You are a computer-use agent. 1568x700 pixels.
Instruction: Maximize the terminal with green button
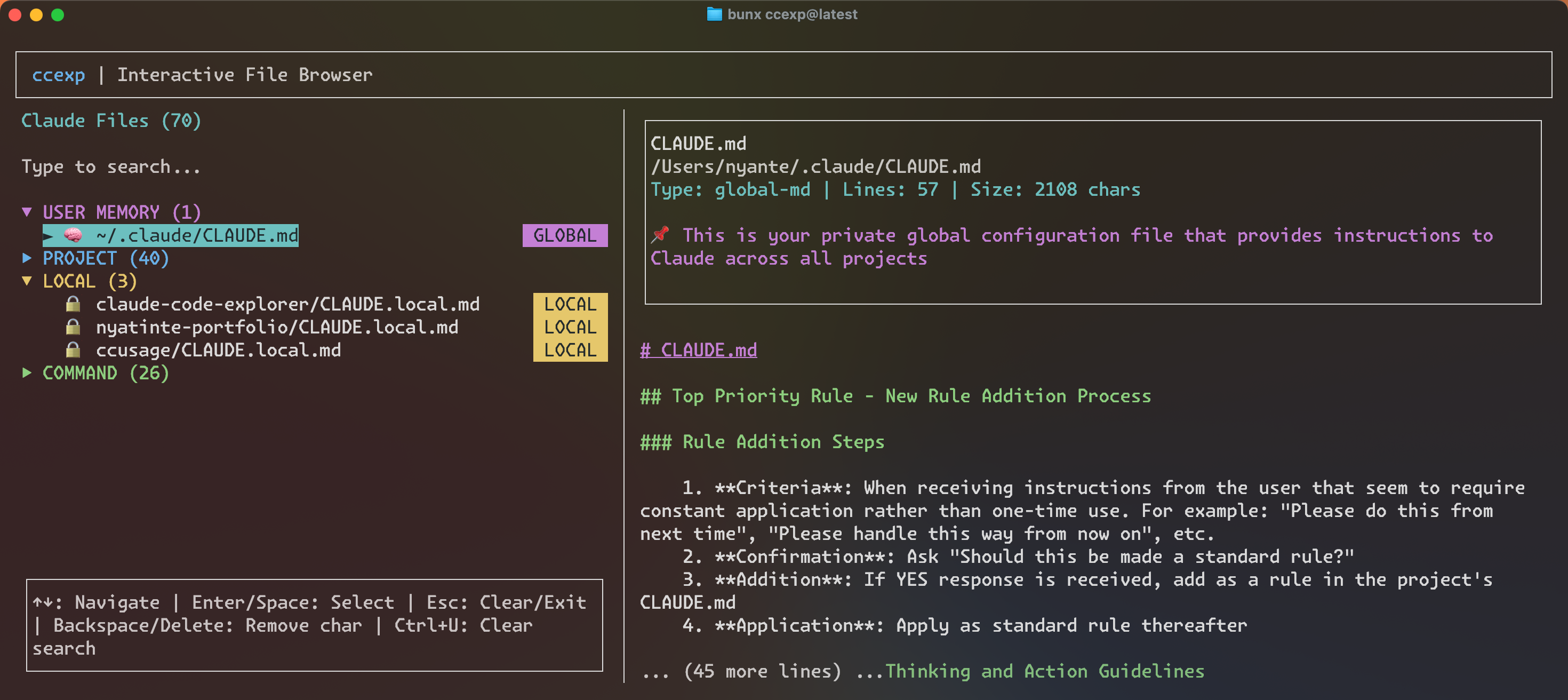click(x=58, y=14)
